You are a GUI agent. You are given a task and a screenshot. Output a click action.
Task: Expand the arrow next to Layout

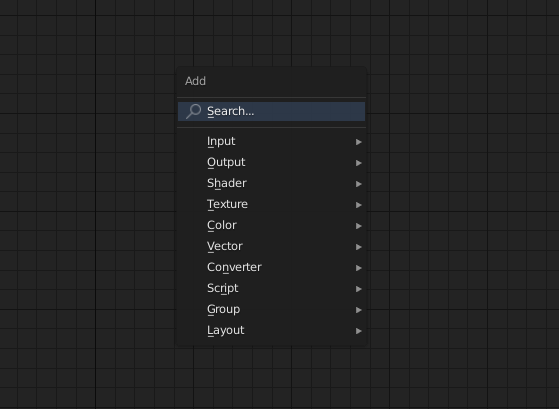pos(359,331)
